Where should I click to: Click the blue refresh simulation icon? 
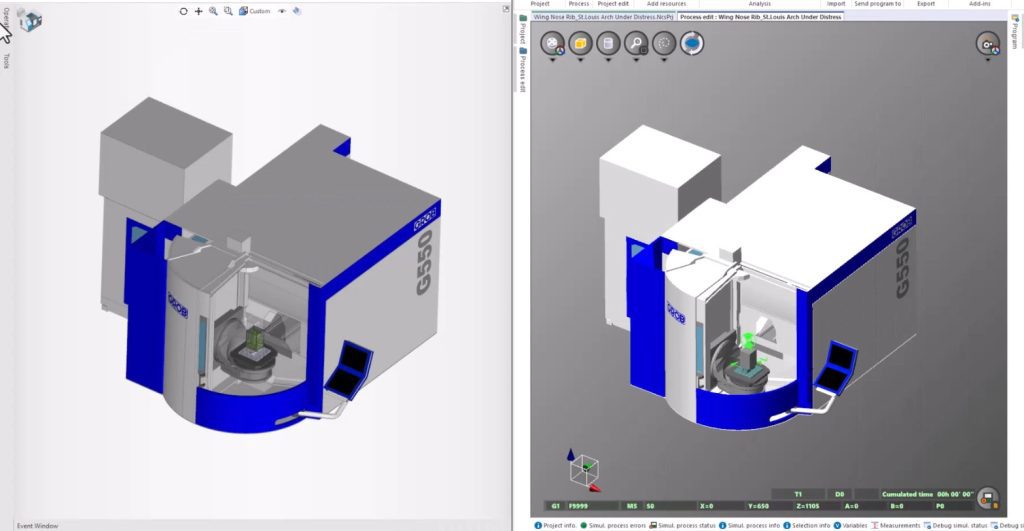click(692, 43)
